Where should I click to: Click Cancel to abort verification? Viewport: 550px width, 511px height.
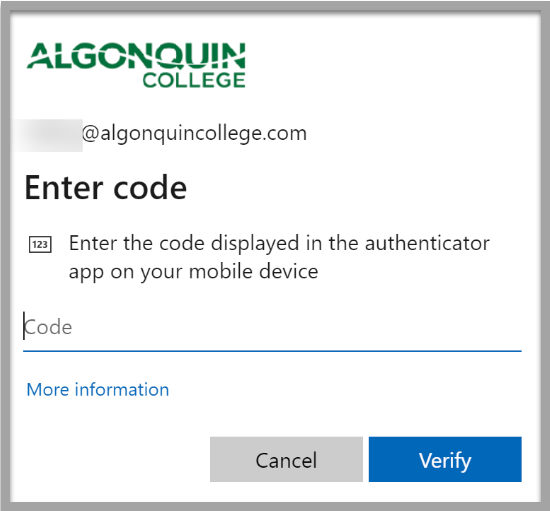click(286, 459)
